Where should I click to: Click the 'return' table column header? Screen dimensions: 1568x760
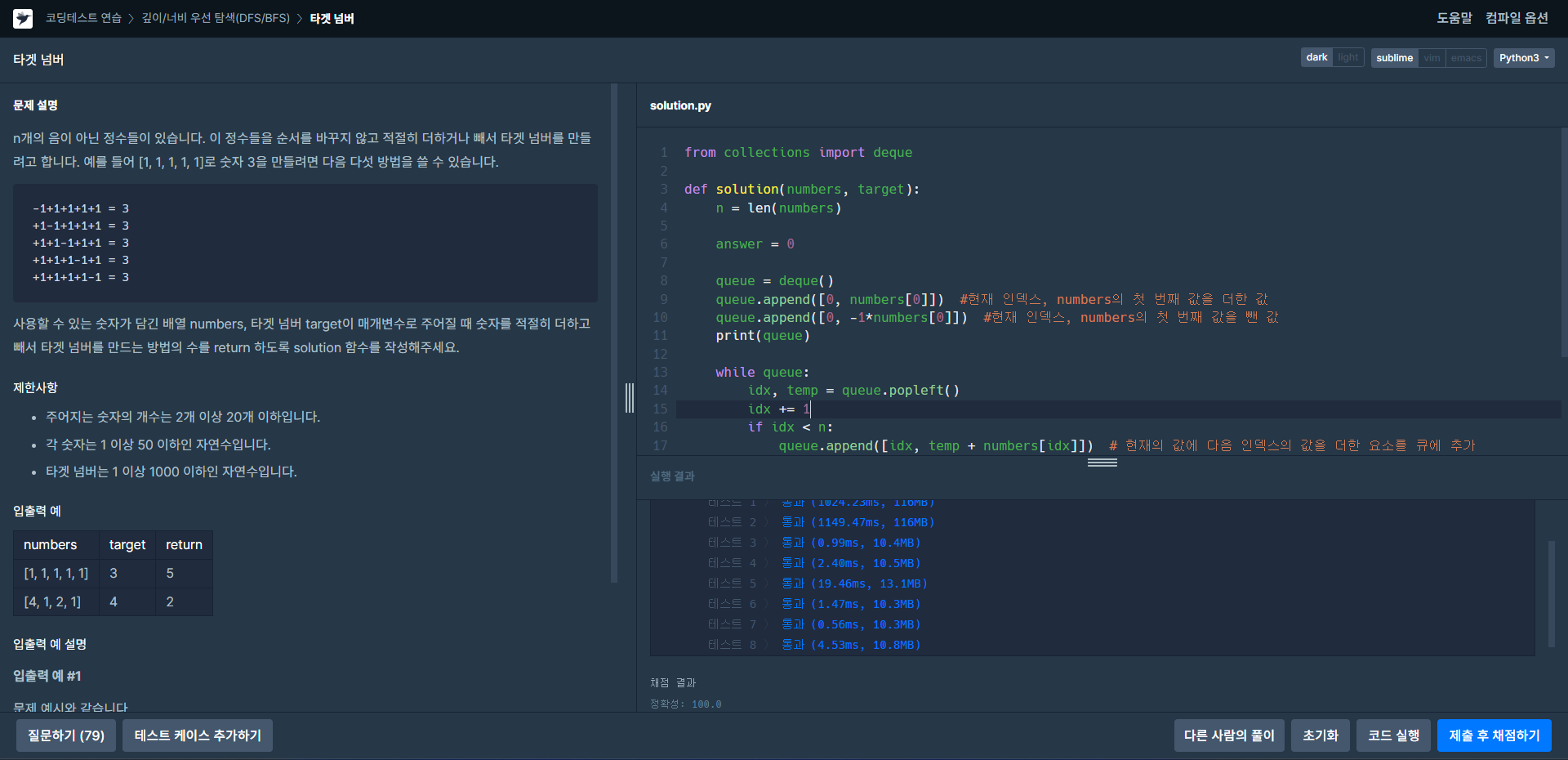coord(184,545)
